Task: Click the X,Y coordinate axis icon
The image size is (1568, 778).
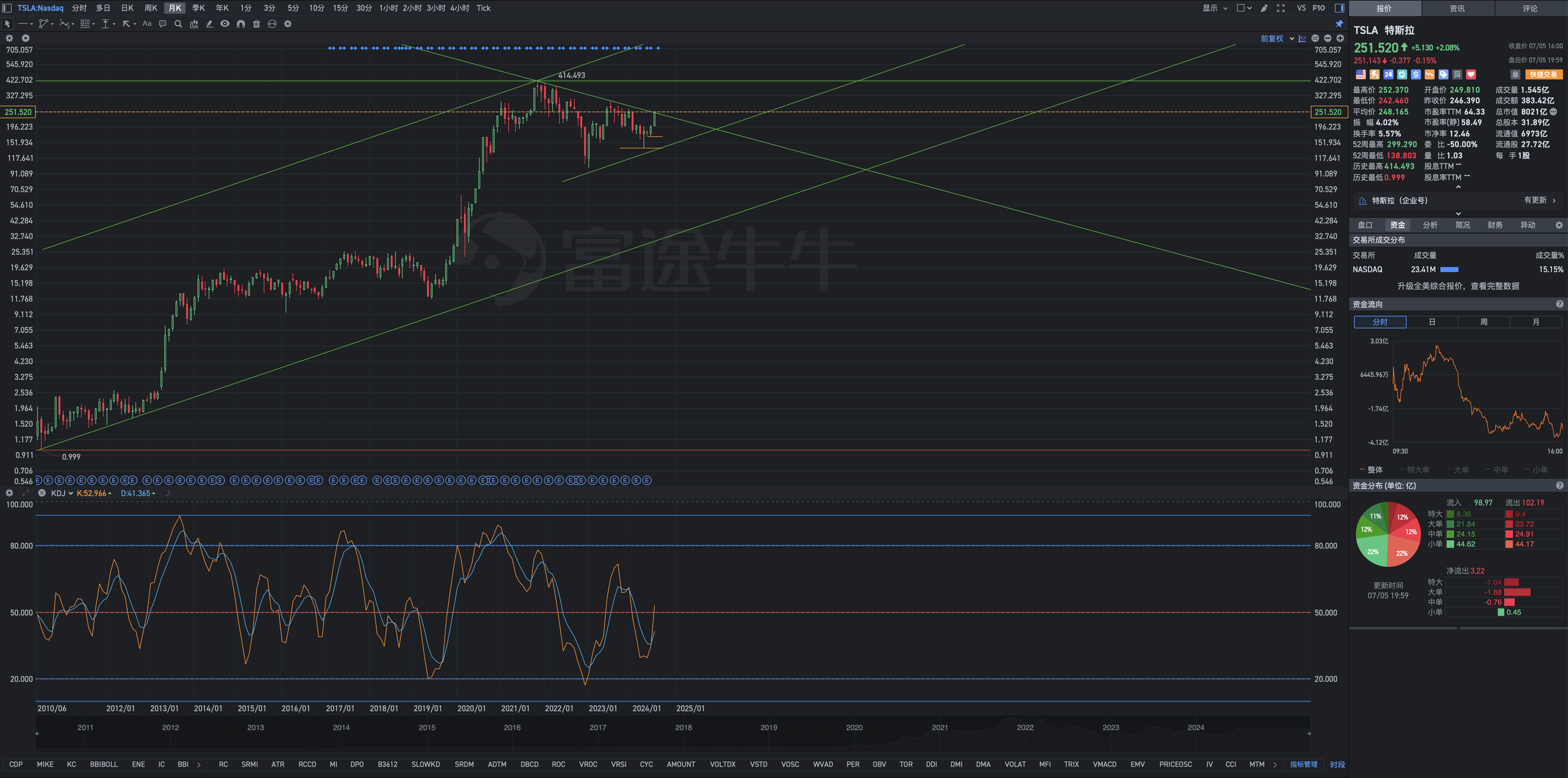Action: [x=1302, y=38]
